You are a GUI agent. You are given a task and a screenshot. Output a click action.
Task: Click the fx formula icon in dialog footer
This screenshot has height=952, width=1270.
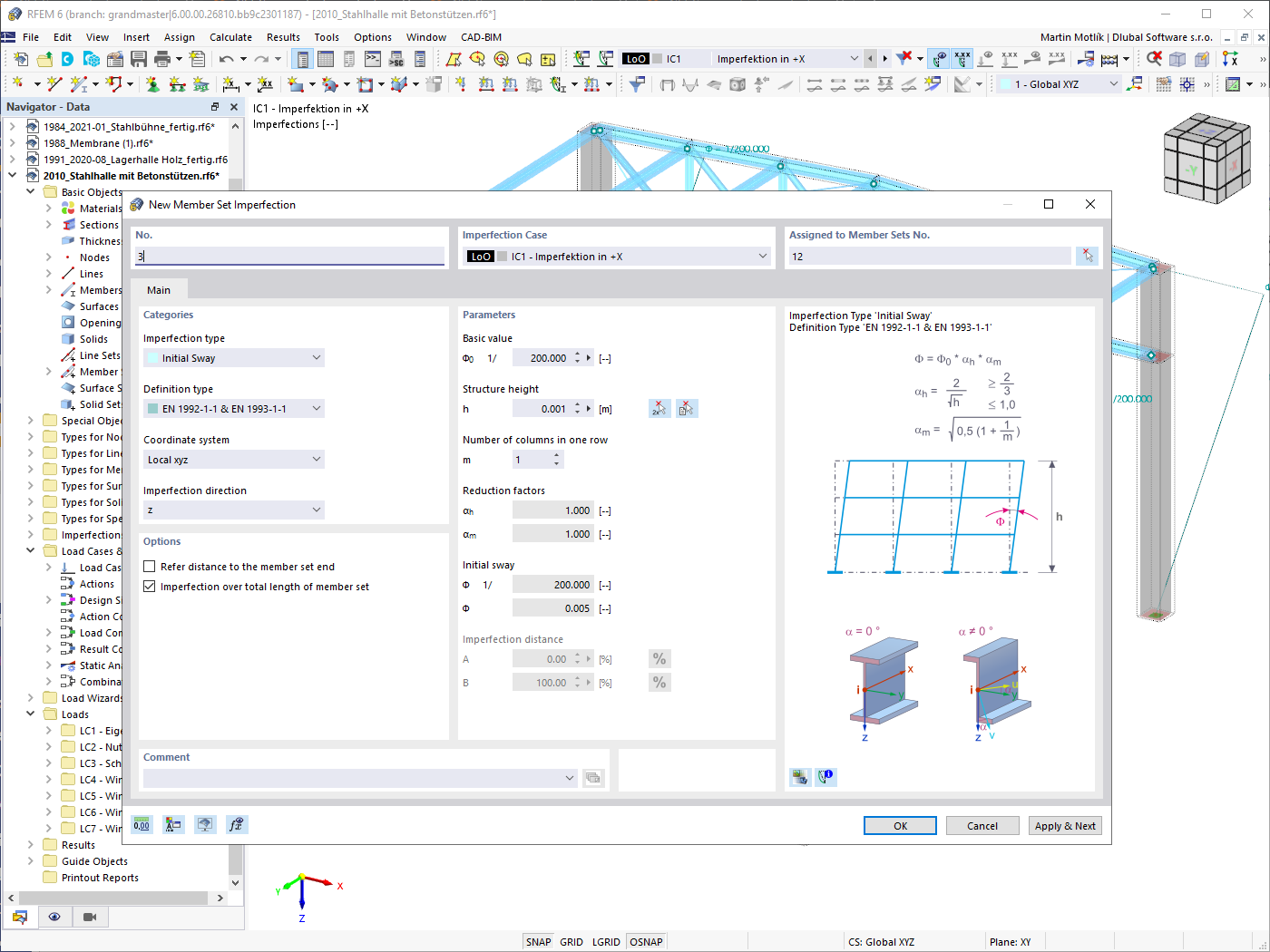236,824
